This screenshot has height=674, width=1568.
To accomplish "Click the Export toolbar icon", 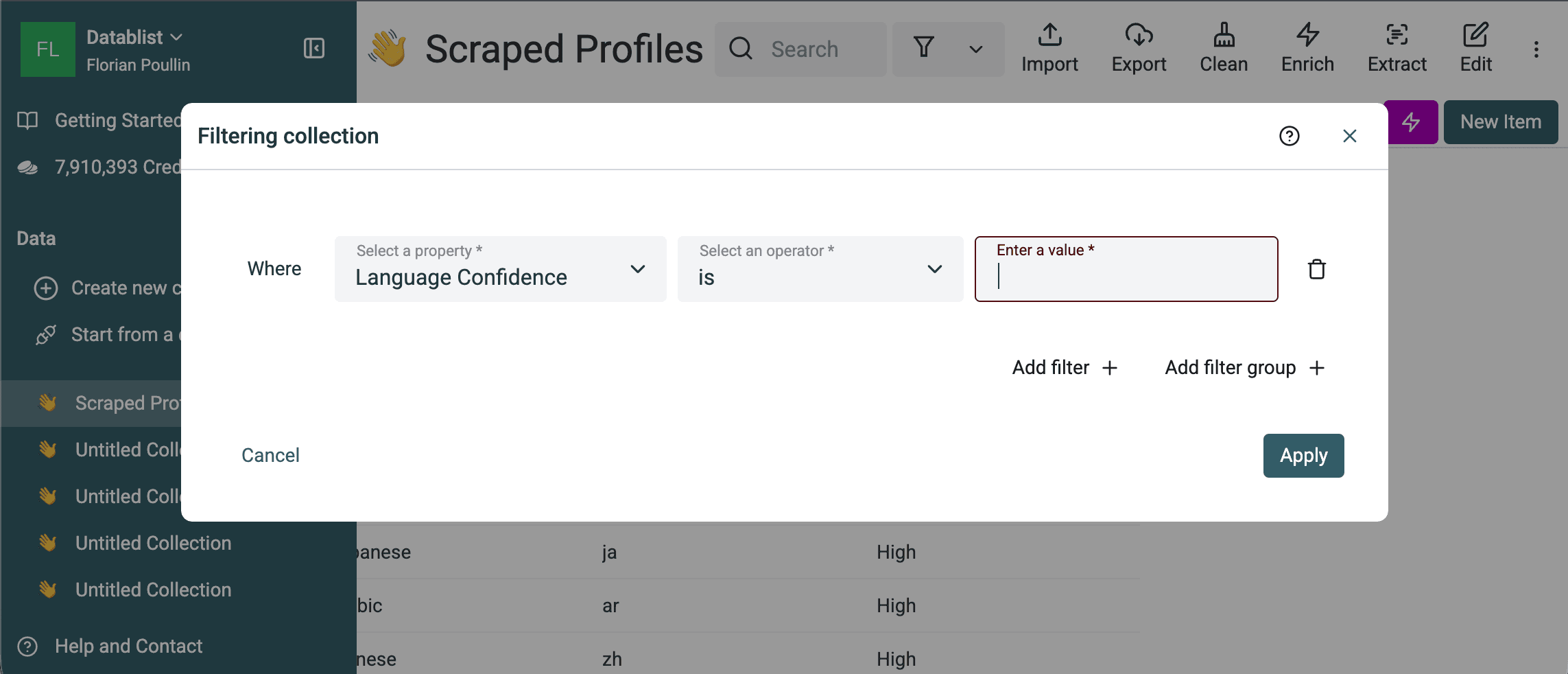I will 1139,49.
